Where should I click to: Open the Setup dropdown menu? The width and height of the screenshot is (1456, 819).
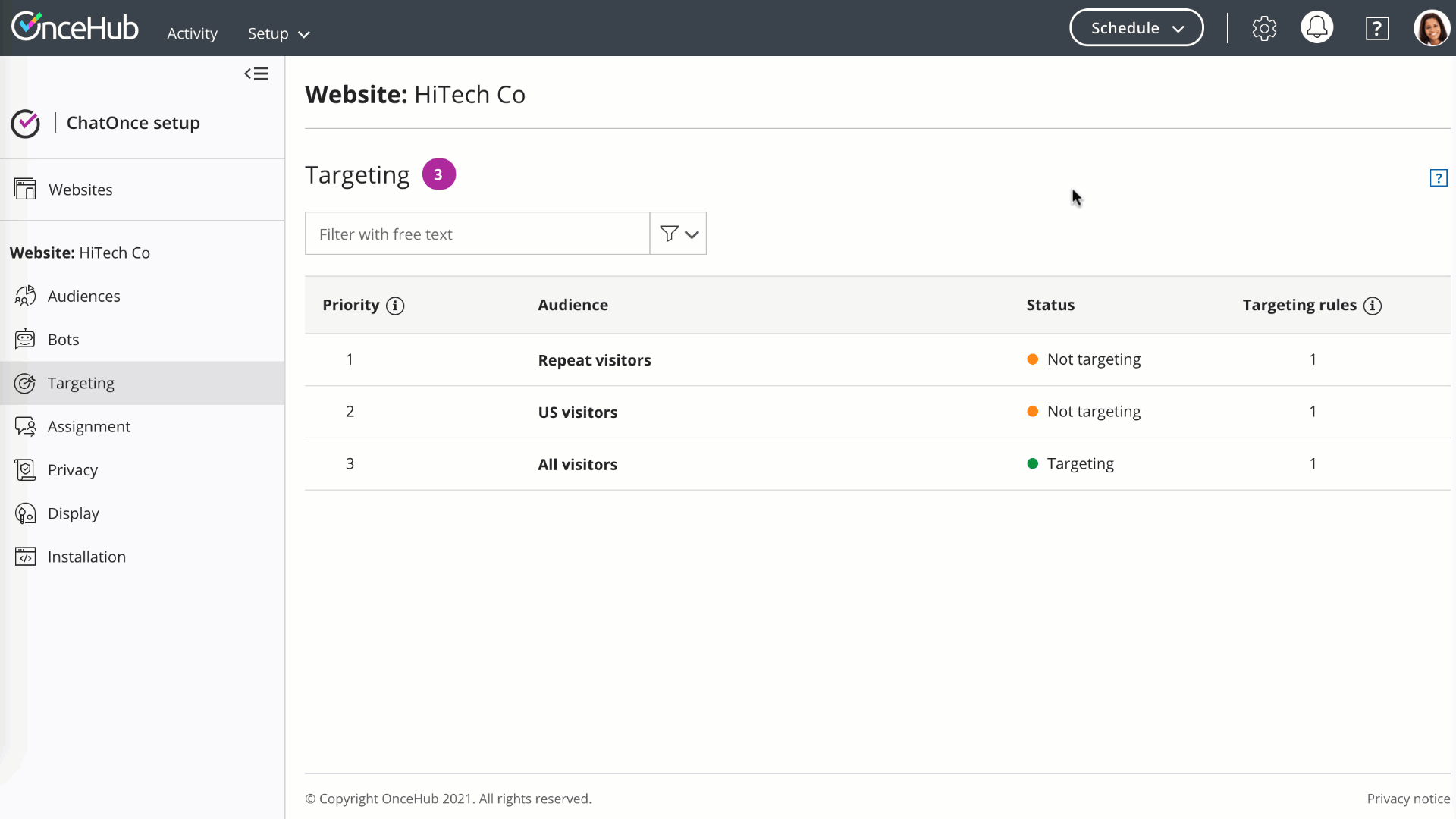pyautogui.click(x=278, y=34)
